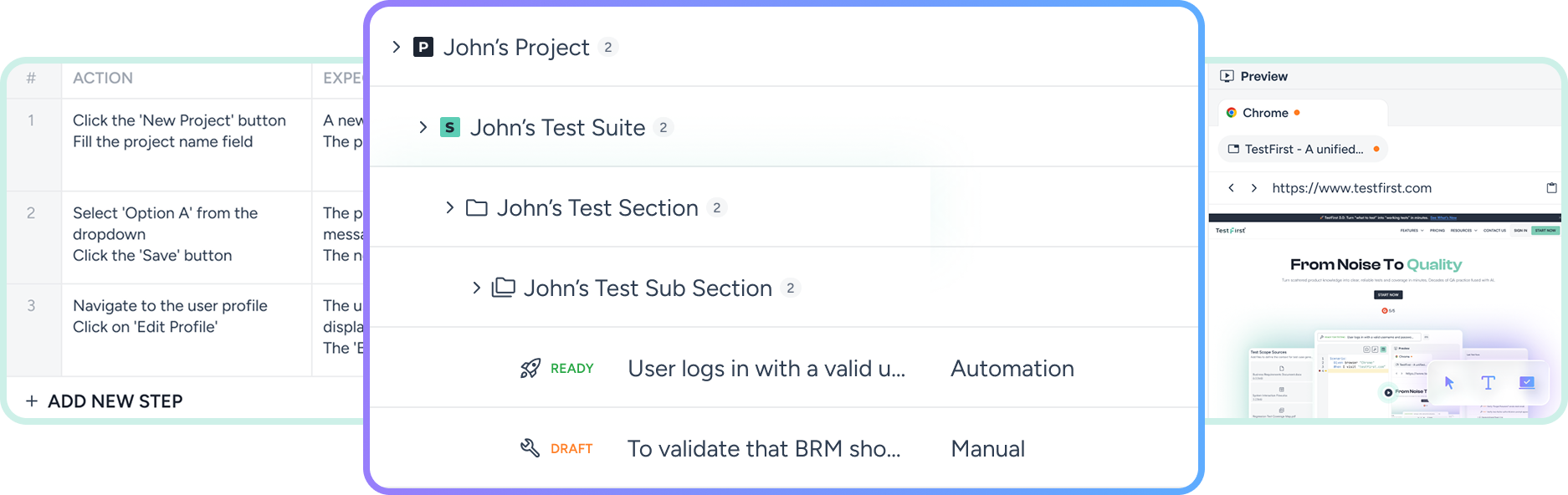Select the checkmark assertion tool
Screen dimensions: 1568x495
pos(1526,383)
